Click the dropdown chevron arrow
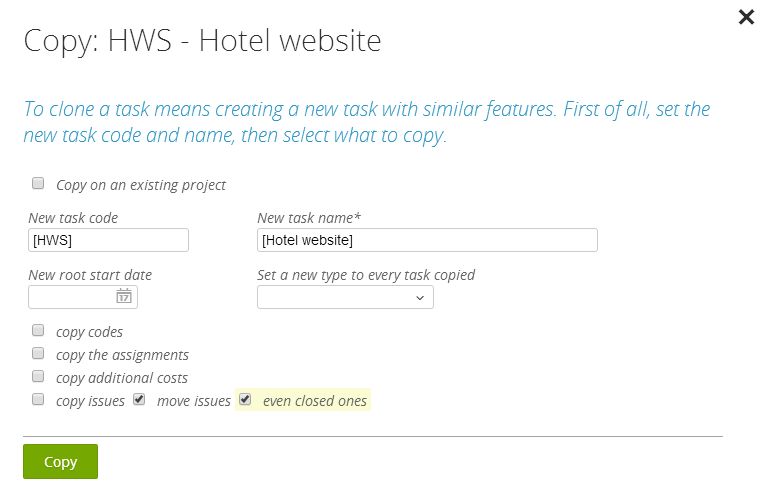Image resolution: width=763 pixels, height=499 pixels. [x=420, y=298]
